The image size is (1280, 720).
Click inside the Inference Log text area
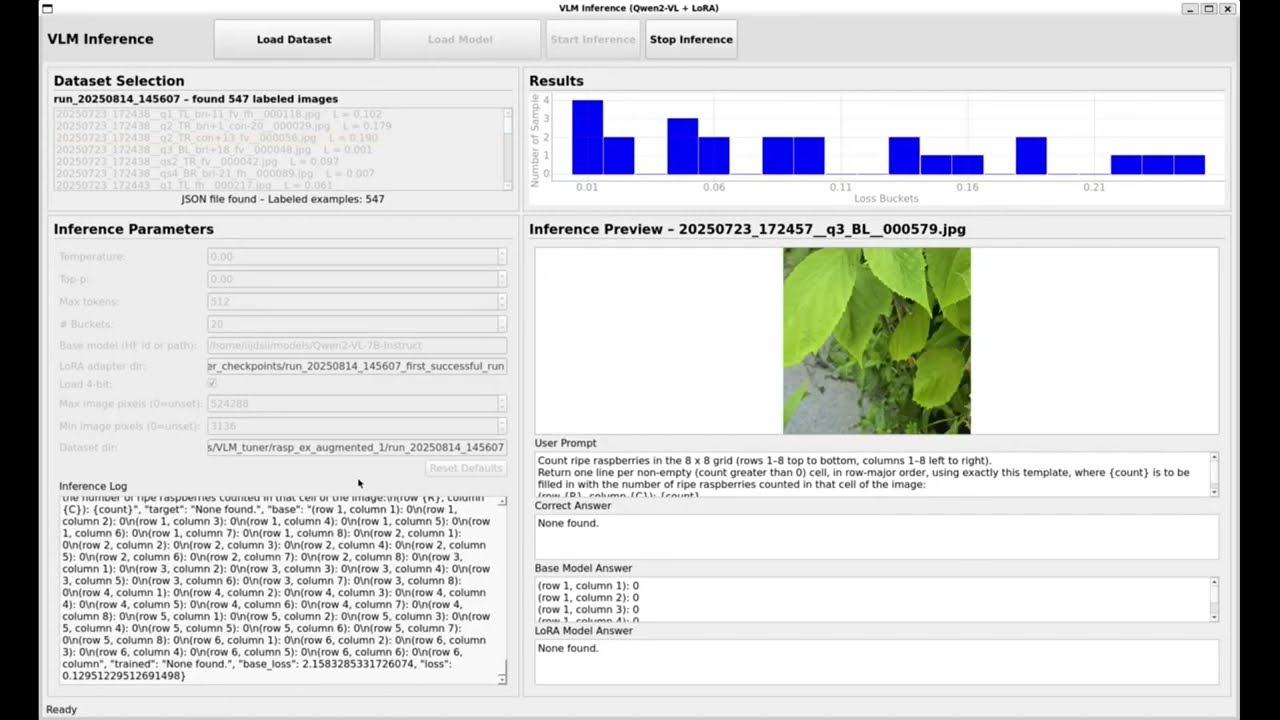[277, 590]
